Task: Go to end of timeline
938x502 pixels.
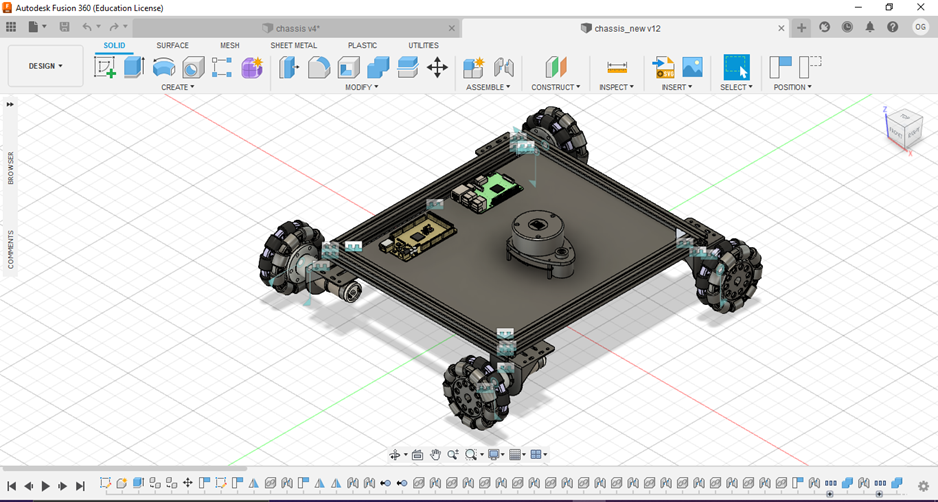Action: [x=80, y=486]
